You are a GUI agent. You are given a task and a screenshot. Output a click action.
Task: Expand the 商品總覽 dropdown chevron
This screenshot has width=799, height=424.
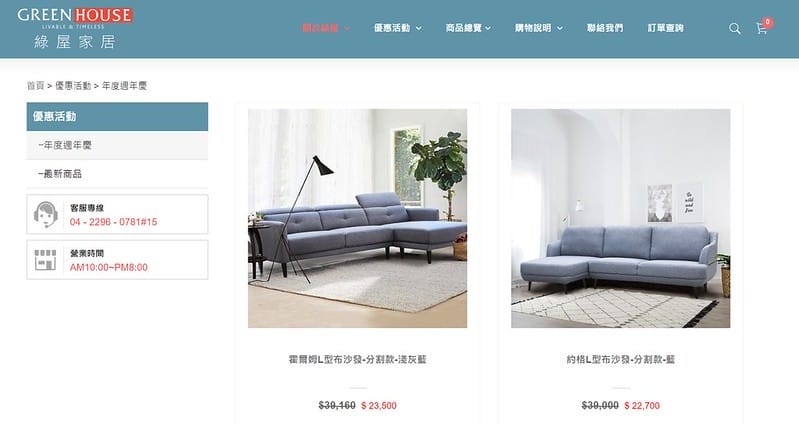tap(488, 29)
